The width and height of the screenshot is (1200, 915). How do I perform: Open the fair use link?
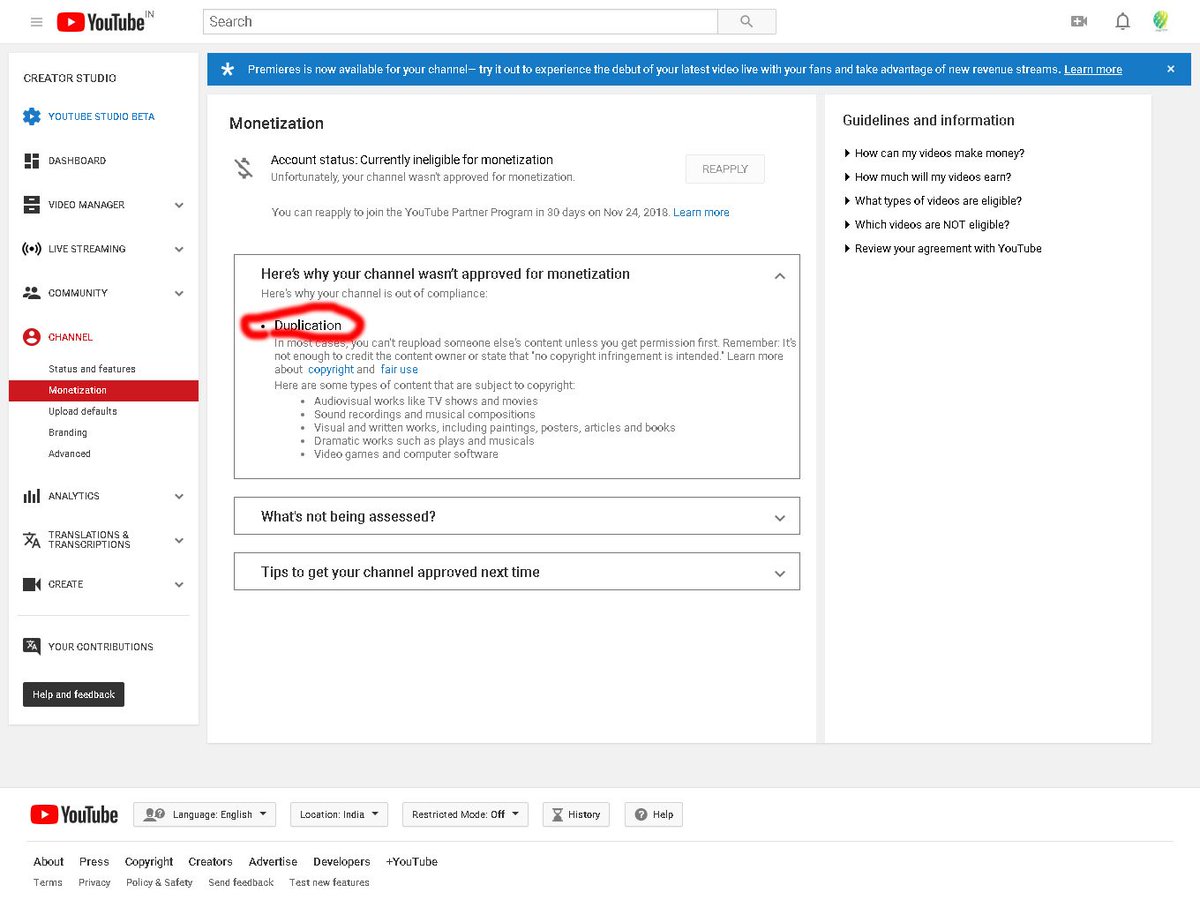pos(399,369)
